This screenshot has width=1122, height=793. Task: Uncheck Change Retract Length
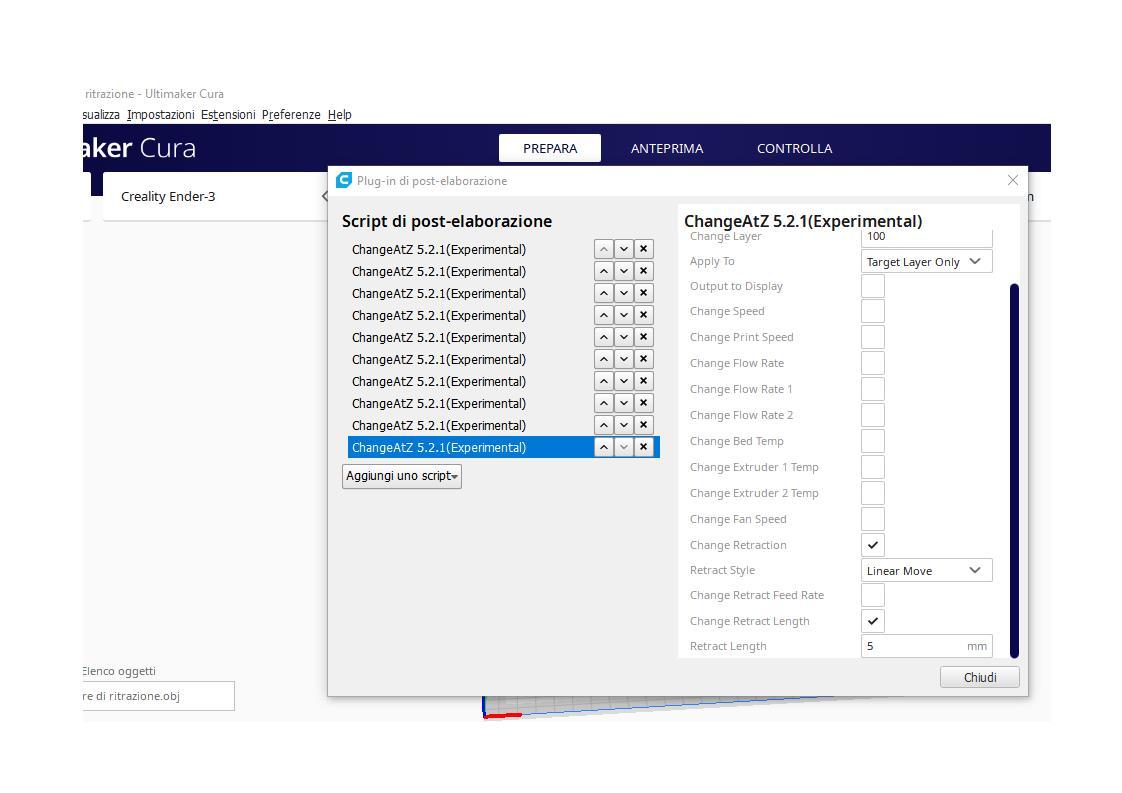(873, 621)
